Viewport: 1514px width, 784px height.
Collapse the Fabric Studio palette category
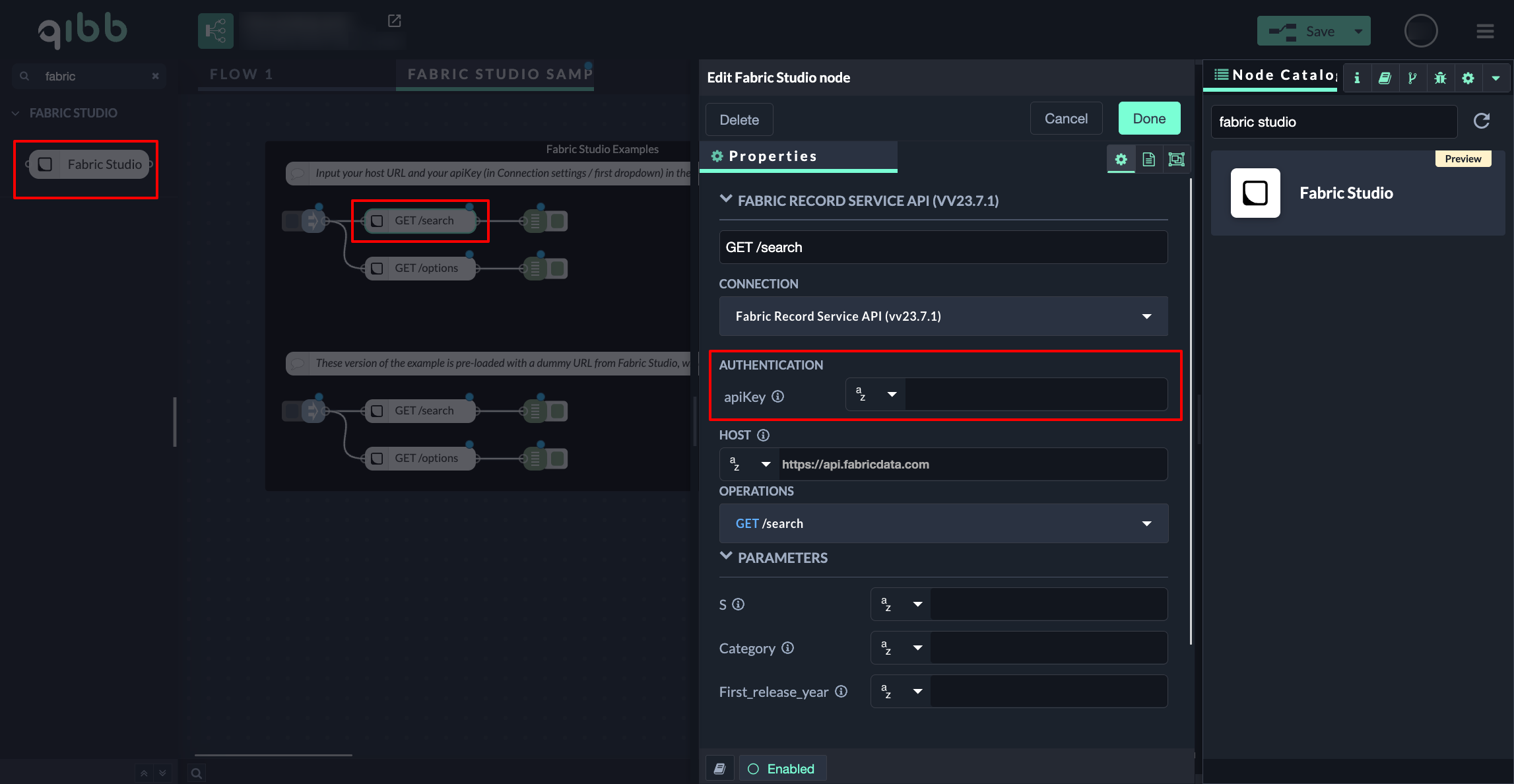pyautogui.click(x=15, y=113)
